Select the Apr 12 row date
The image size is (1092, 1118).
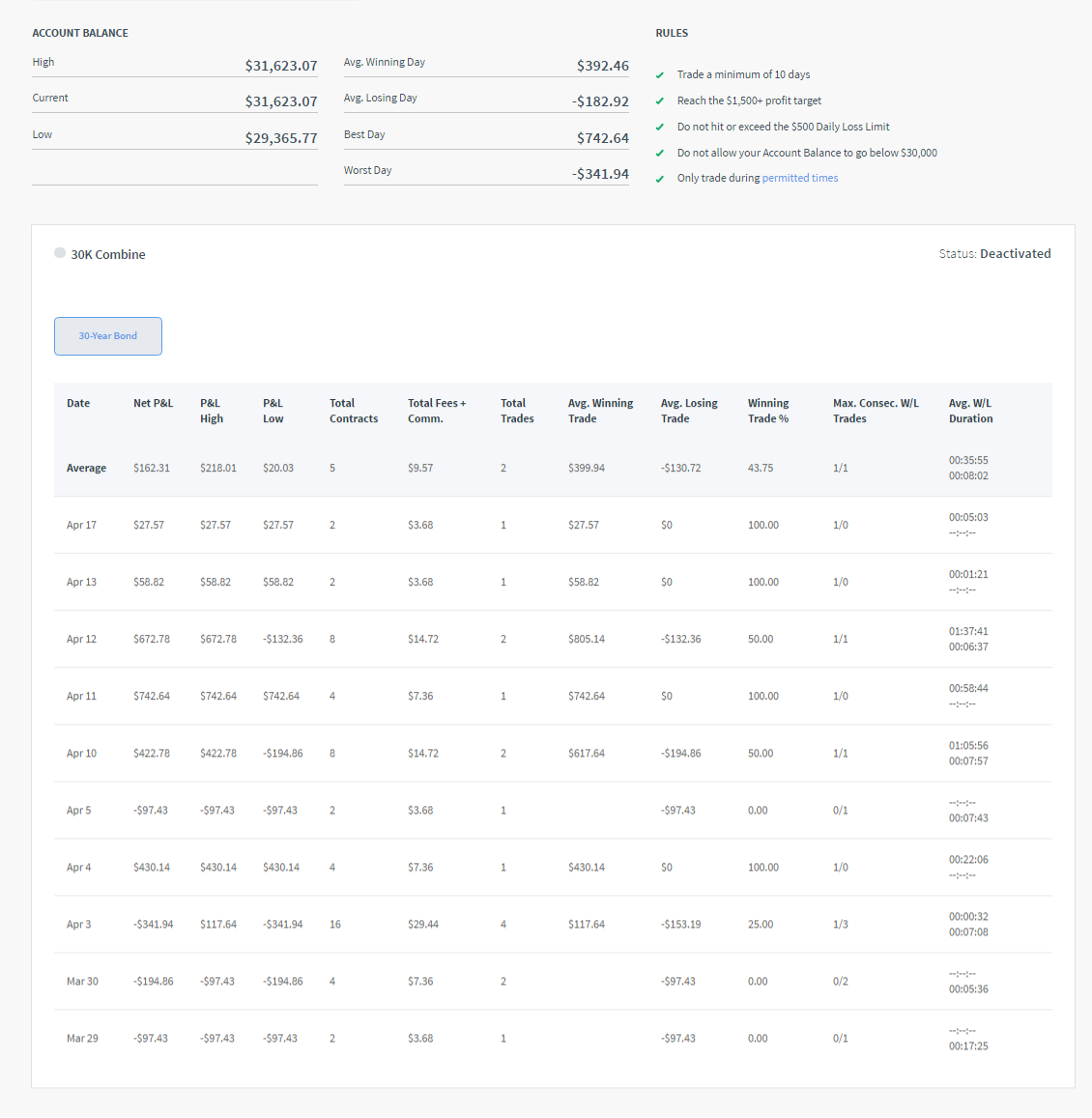[81, 640]
